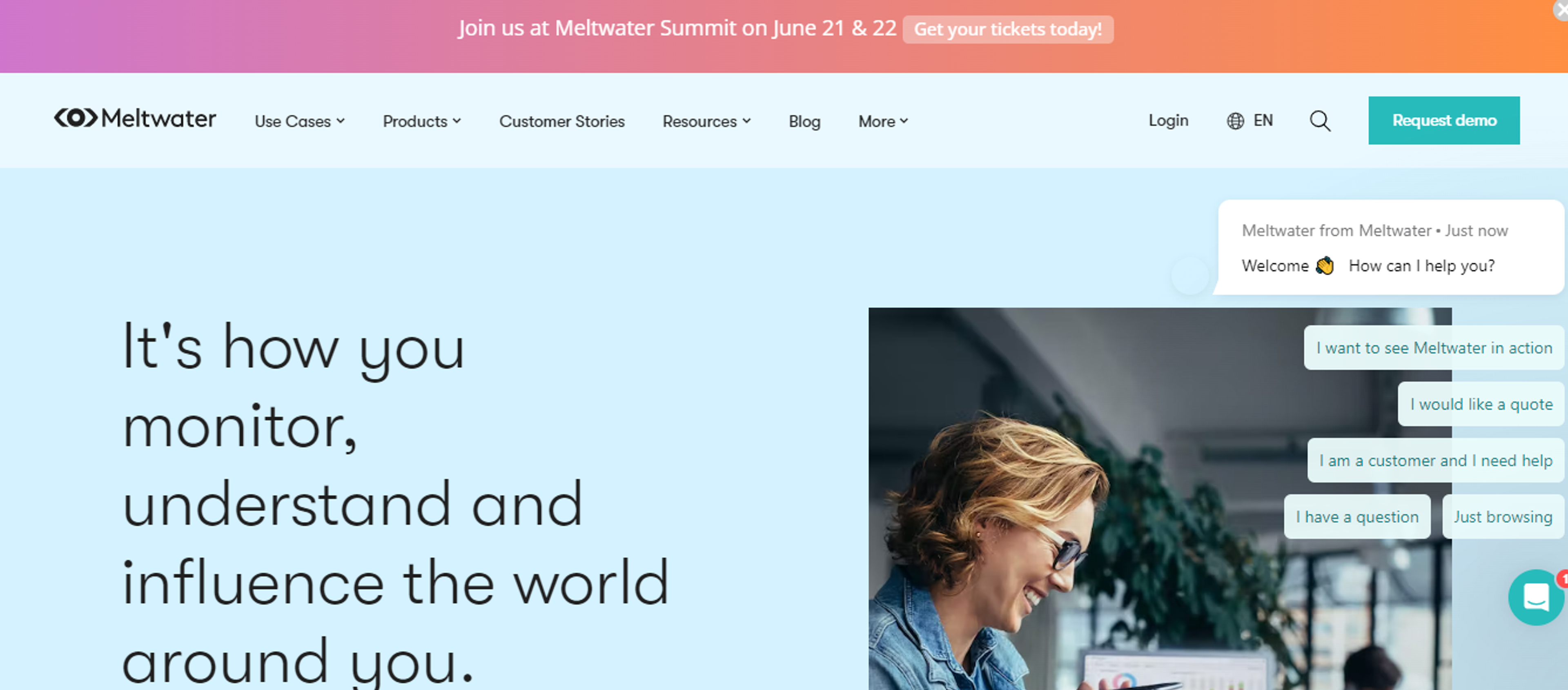The height and width of the screenshot is (690, 1568).
Task: Open the site search magnifier icon
Action: pyautogui.click(x=1320, y=120)
